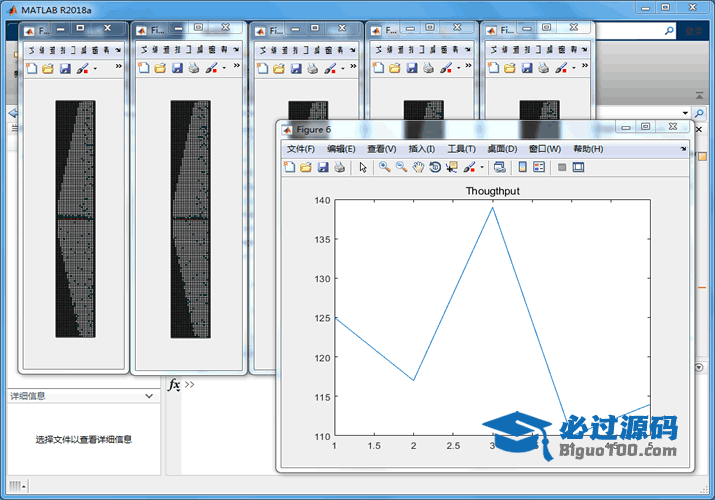The width and height of the screenshot is (715, 500).
Task: Select the Data Cursor tool in Figure 6
Action: [452, 167]
